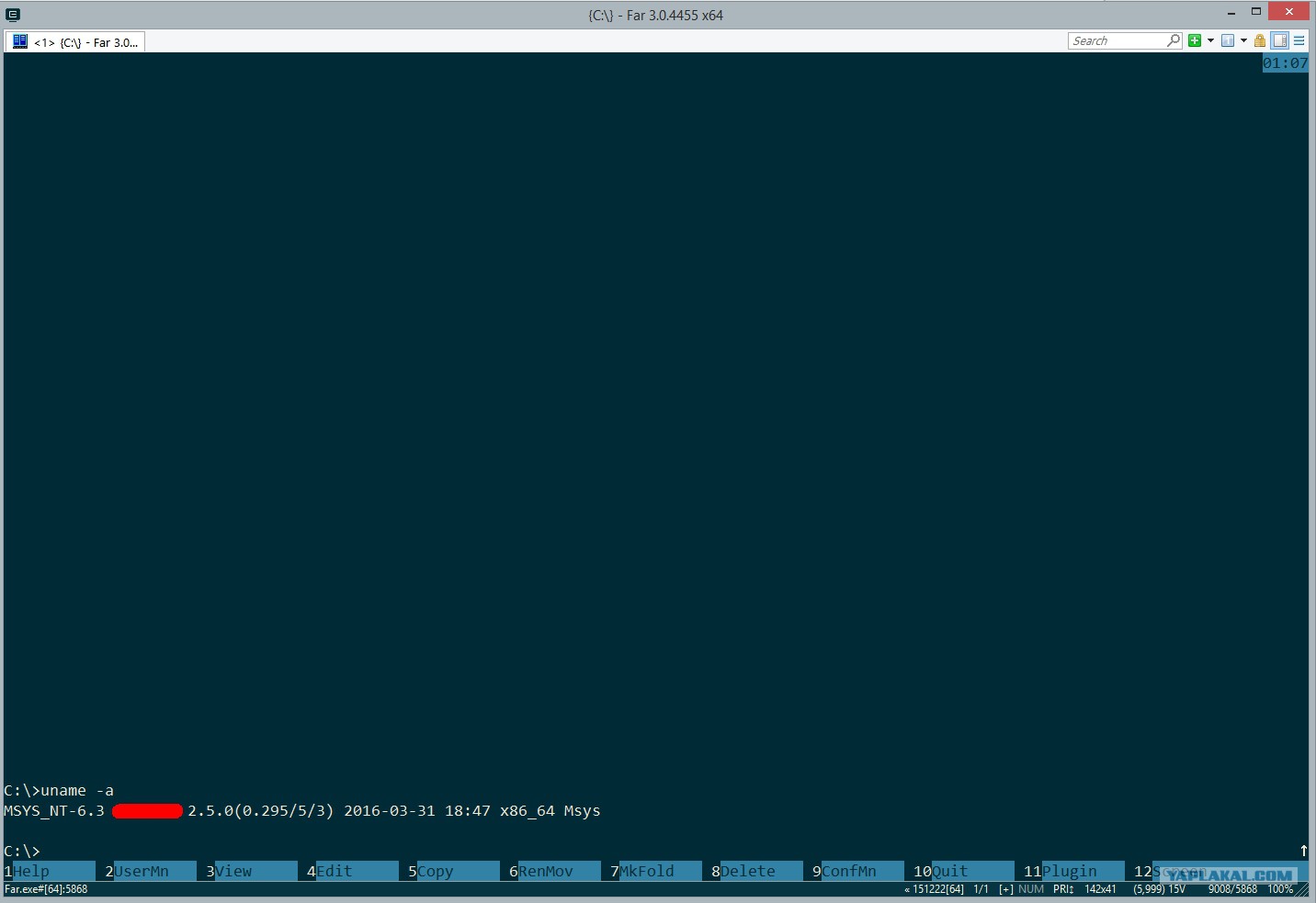
Task: Click the 'x86_64 Msys' output text
Action: (550, 810)
